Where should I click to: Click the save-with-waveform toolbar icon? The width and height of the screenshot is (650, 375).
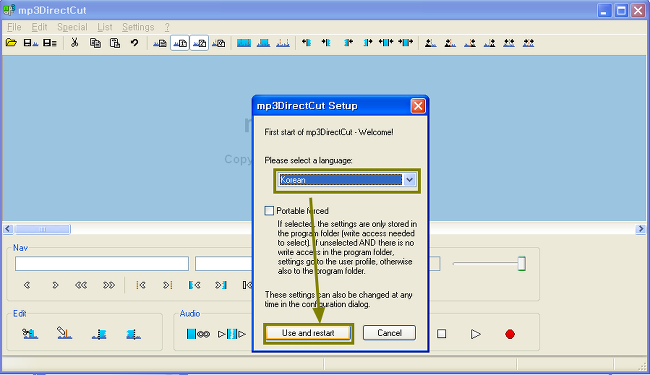point(31,43)
